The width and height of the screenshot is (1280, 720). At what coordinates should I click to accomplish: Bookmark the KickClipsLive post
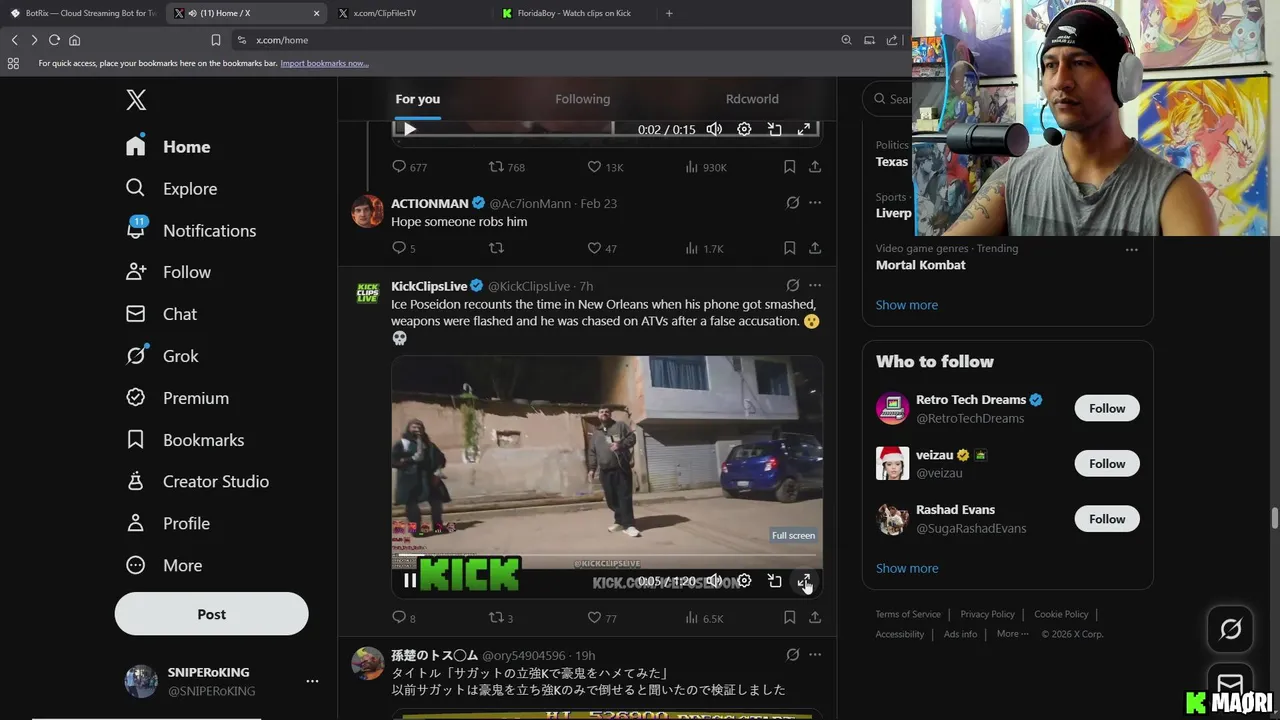pyautogui.click(x=790, y=618)
